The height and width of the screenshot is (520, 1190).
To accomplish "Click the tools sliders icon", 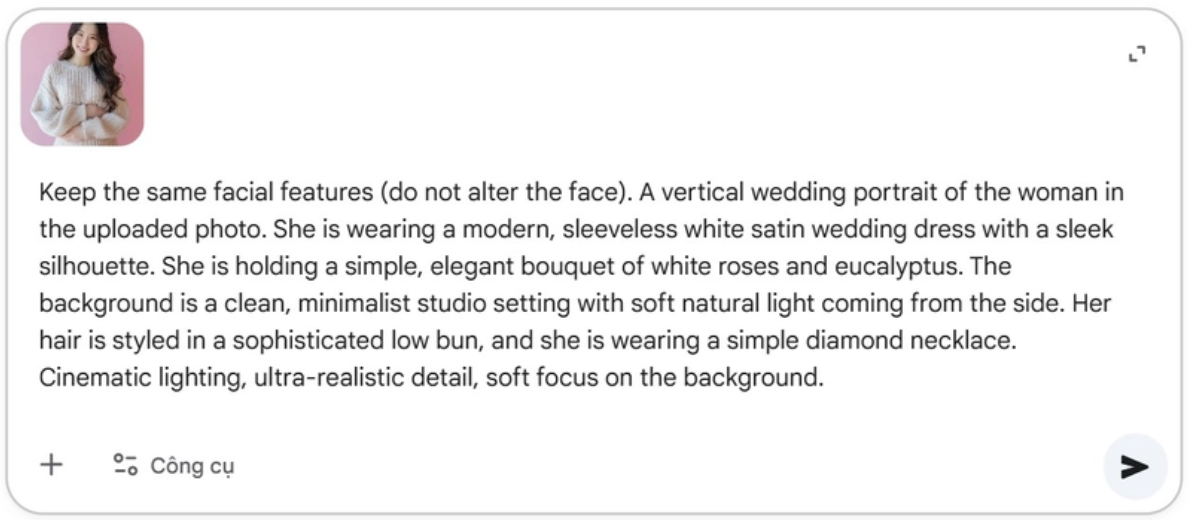I will (125, 465).
